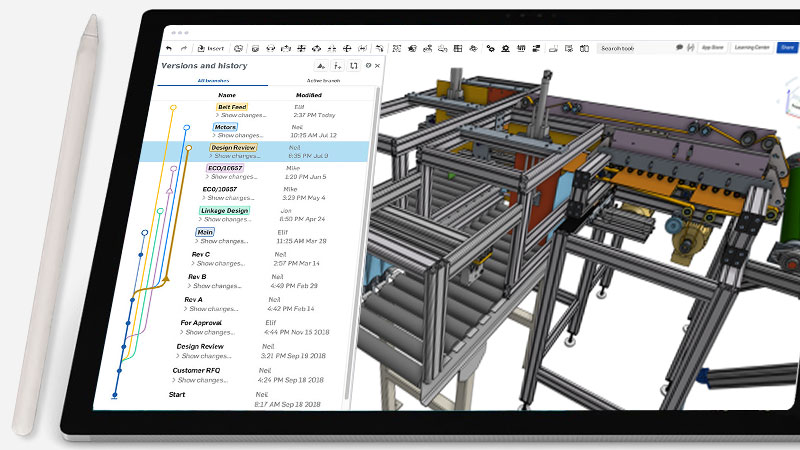Open the Learning Center
The height and width of the screenshot is (450, 800).
[x=750, y=47]
